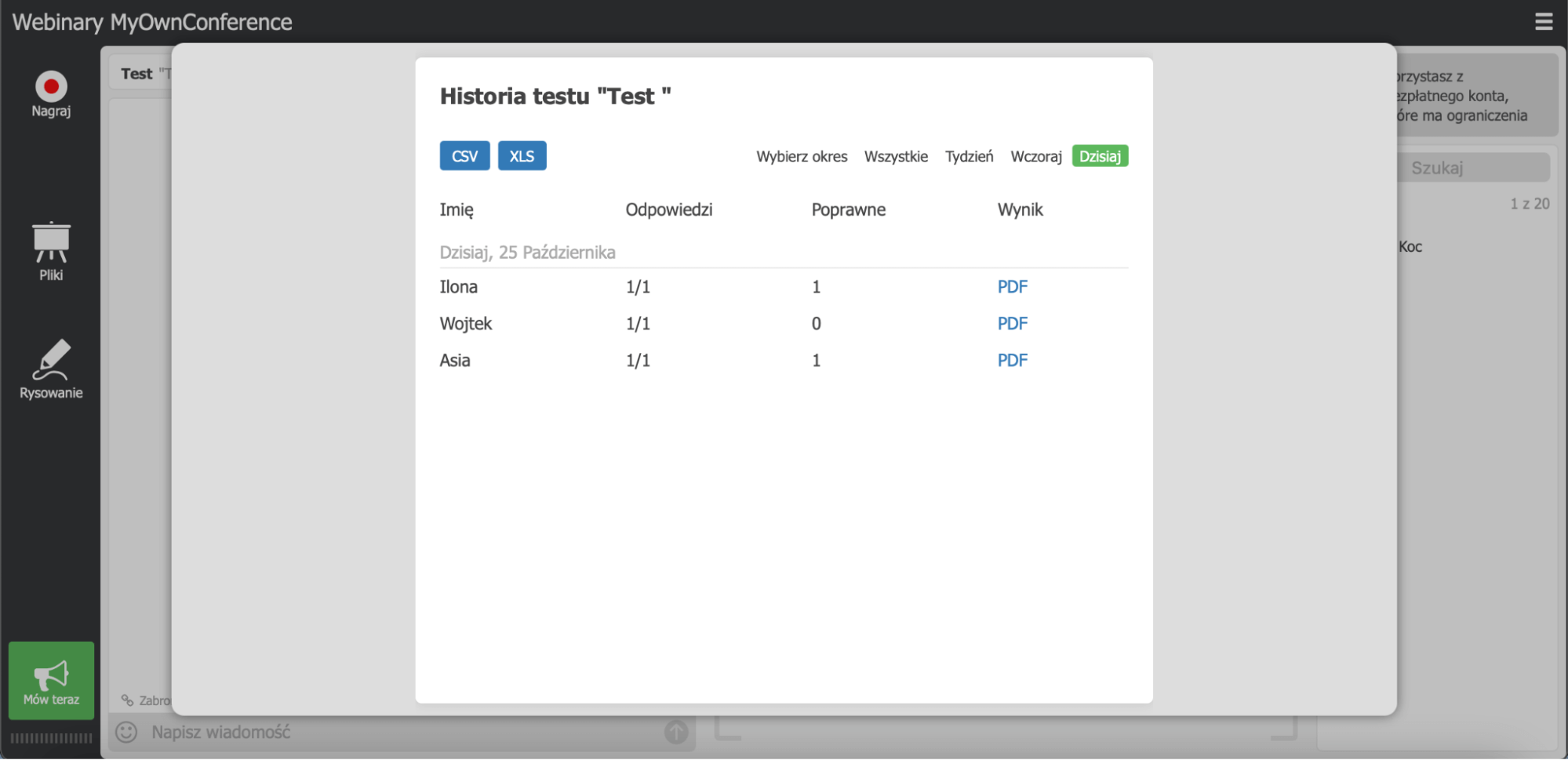Screen dimensions: 1568x760
Task: Open Wybierz okres period selector
Action: click(x=801, y=156)
